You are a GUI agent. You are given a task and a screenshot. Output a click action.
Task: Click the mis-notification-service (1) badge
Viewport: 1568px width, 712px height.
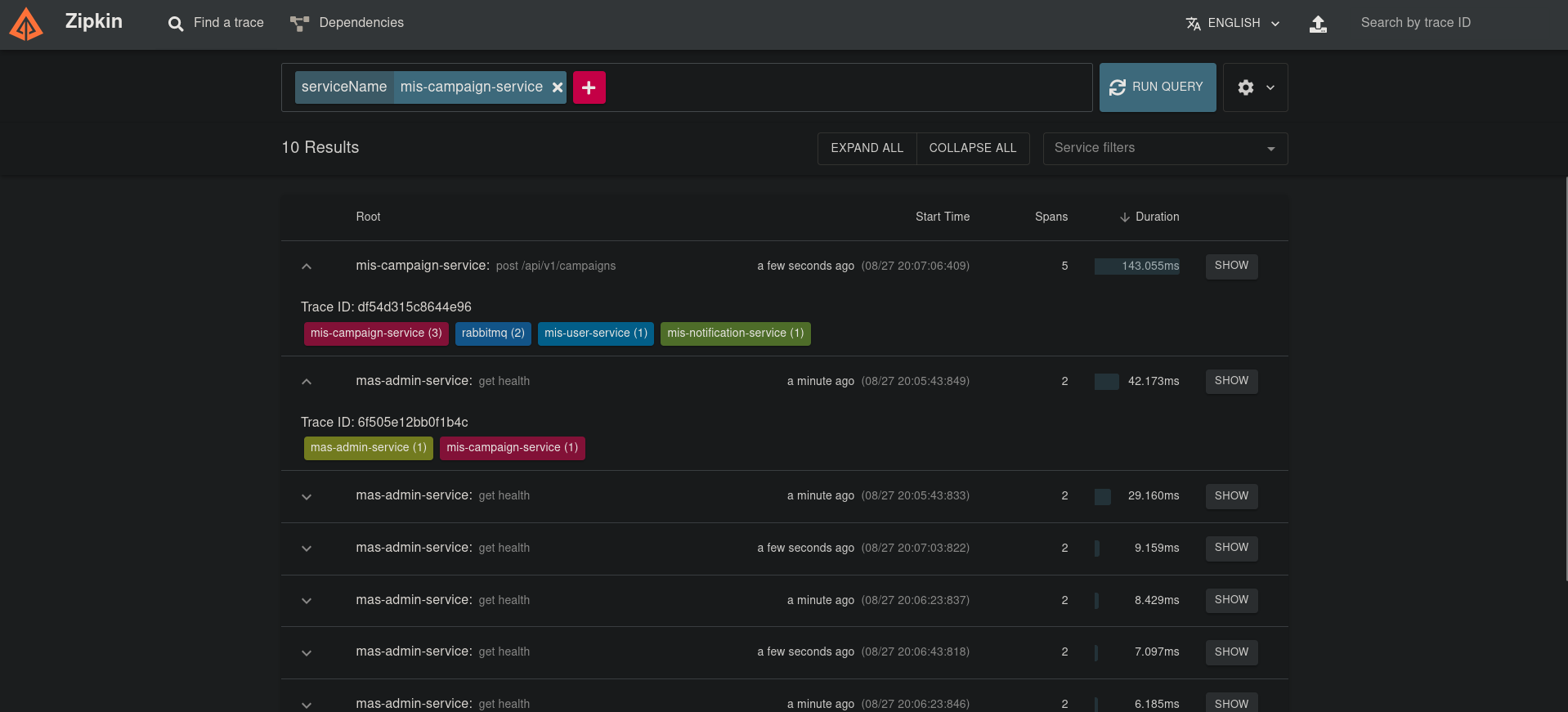[736, 334]
